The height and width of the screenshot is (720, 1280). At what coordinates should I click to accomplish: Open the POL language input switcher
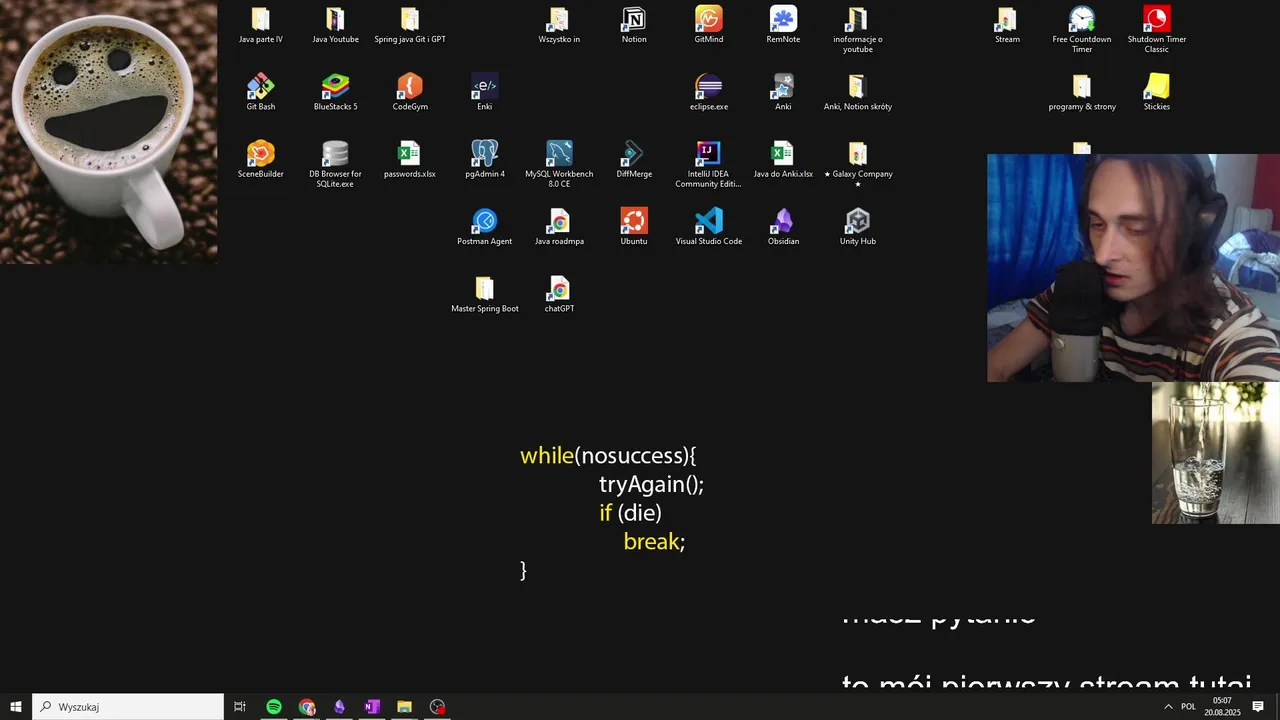tap(1188, 707)
